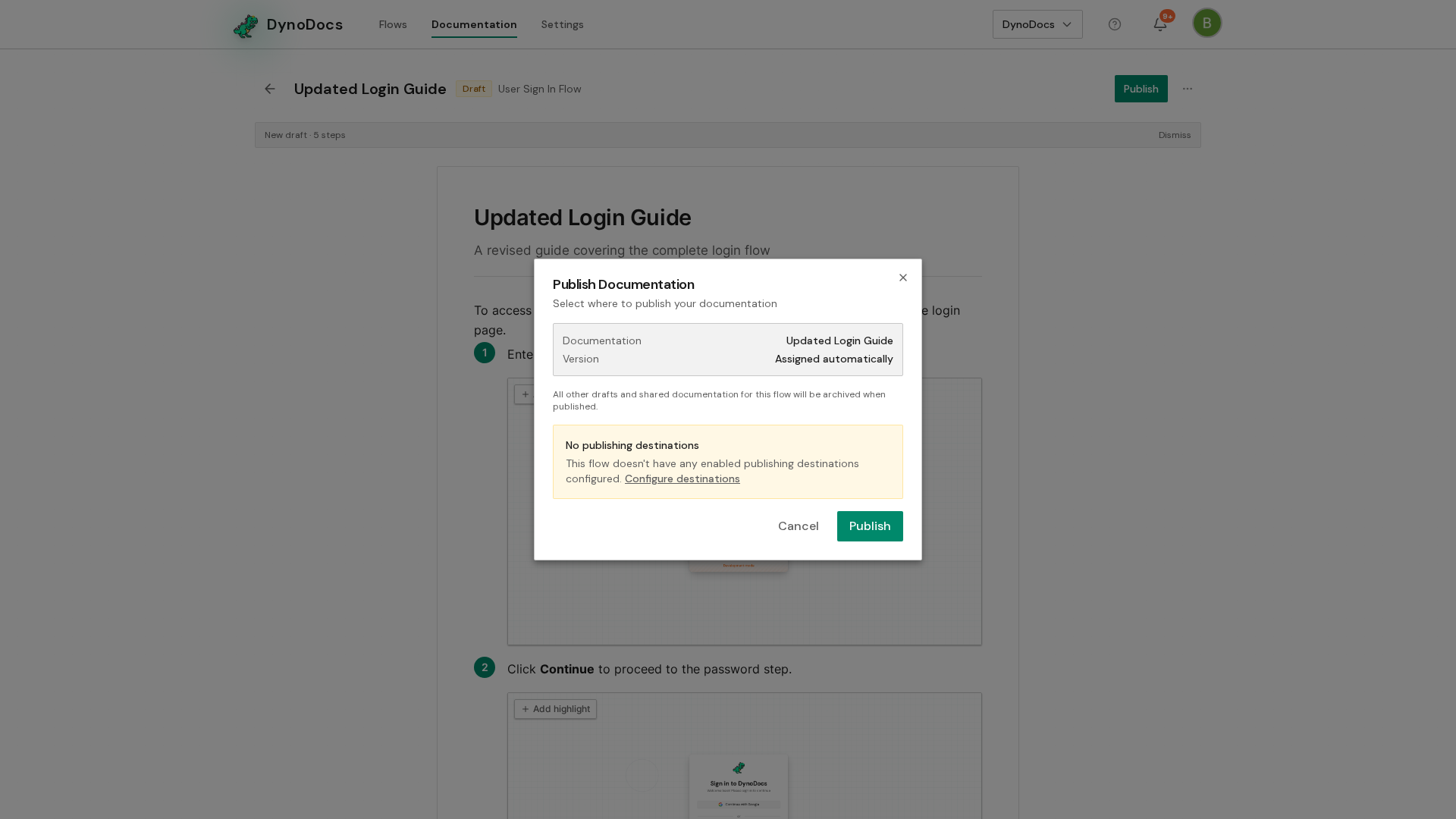Click the step 2 sign-in screenshot thumbnail
This screenshot has height=819, width=1456.
(x=739, y=786)
